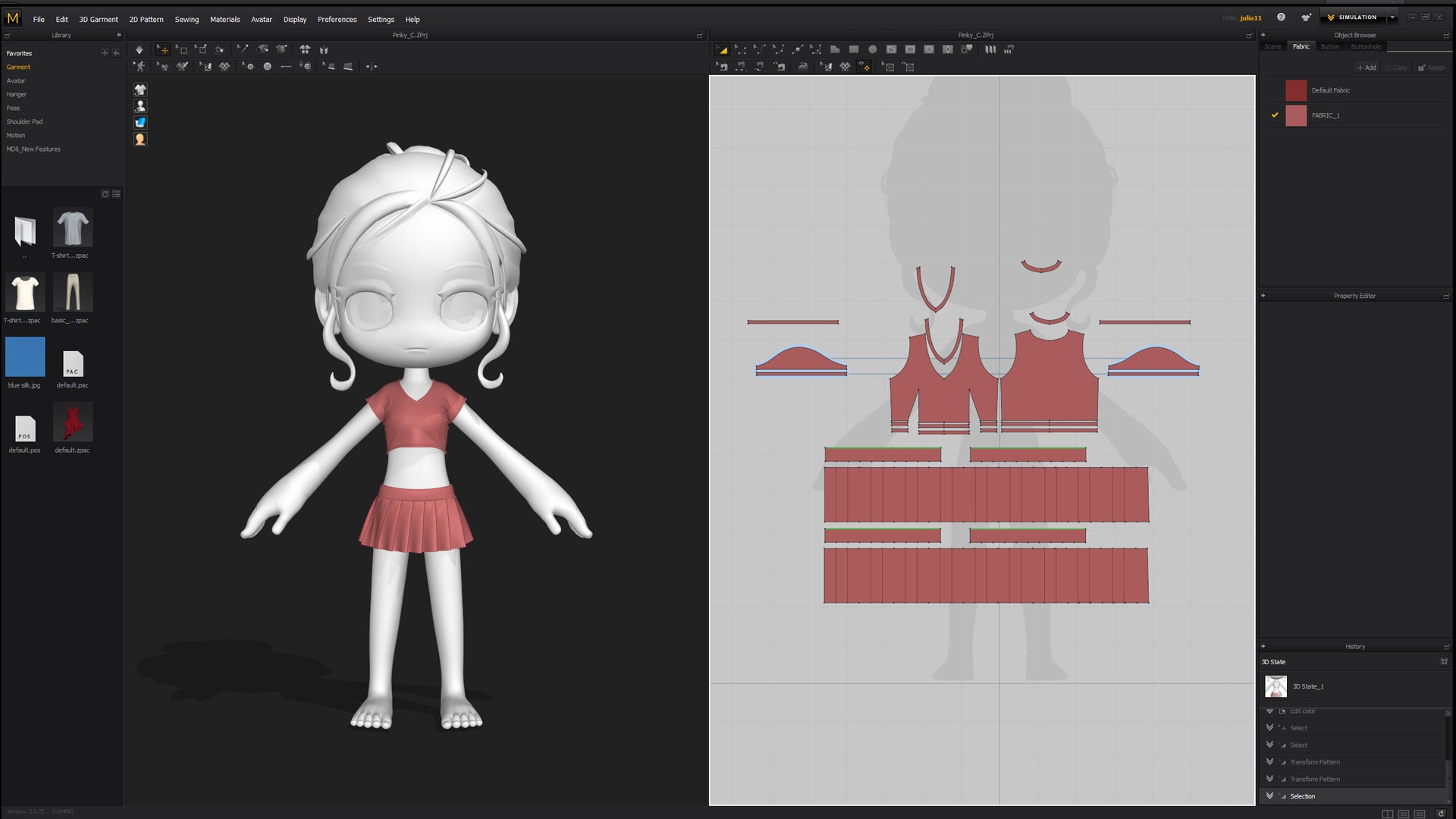Screen dimensions: 1456x819
Task: Click the Default Fabric color swatch
Action: point(1296,90)
